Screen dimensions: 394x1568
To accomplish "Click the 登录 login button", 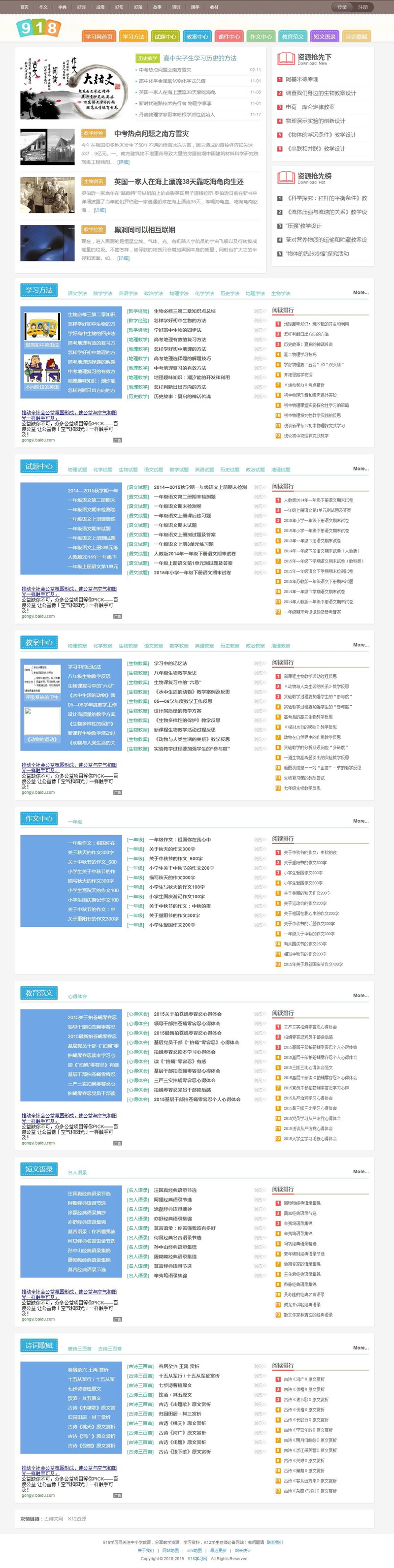I will 342,7.
